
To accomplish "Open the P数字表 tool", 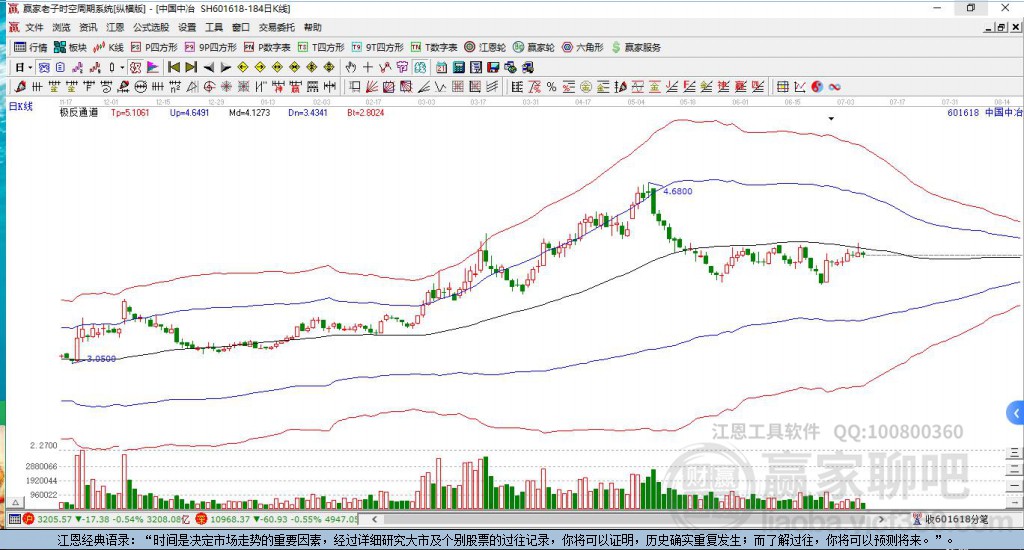I will point(267,48).
